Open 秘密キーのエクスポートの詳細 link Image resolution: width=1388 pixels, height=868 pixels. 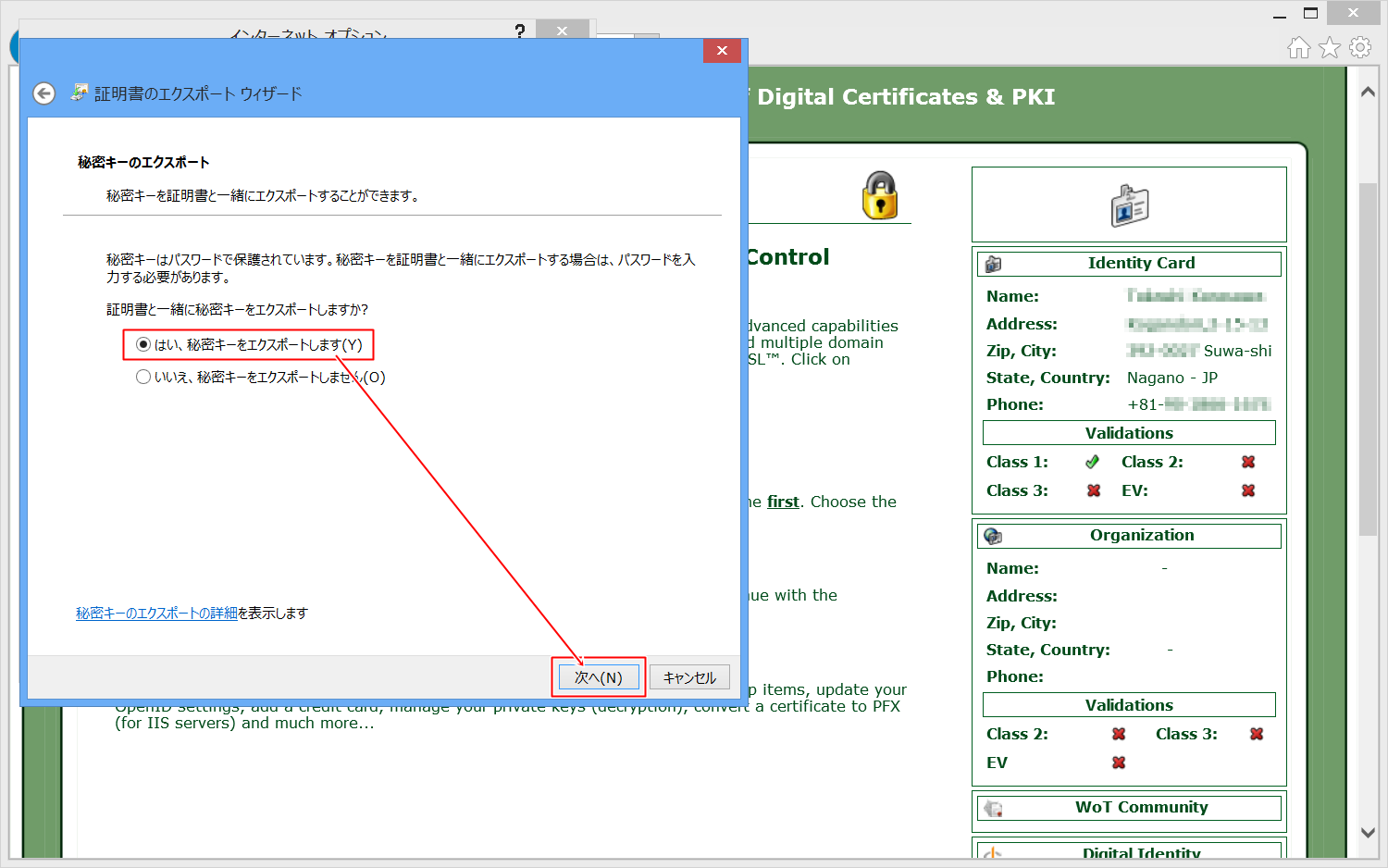click(156, 613)
